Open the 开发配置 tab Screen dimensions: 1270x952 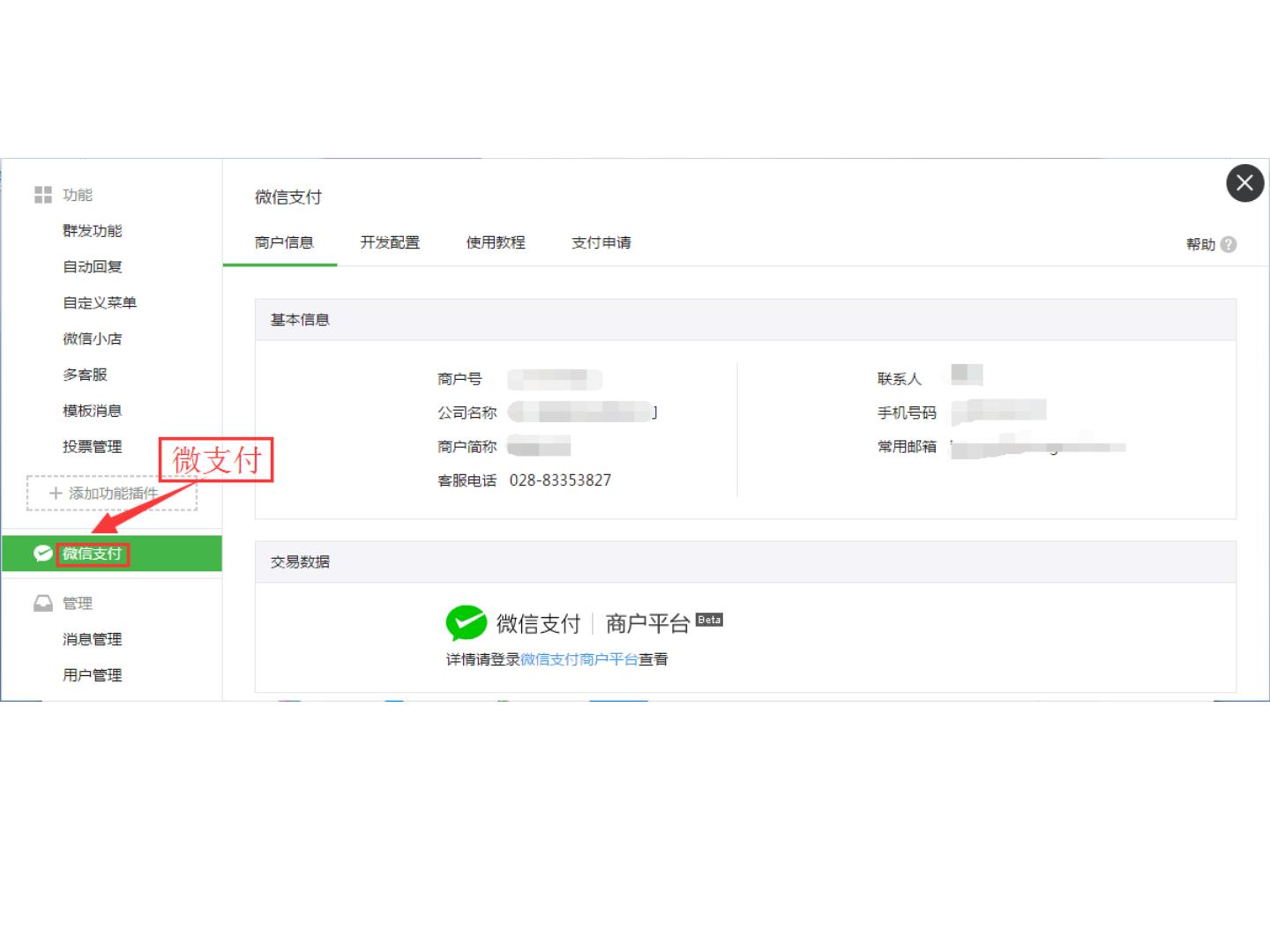(390, 242)
